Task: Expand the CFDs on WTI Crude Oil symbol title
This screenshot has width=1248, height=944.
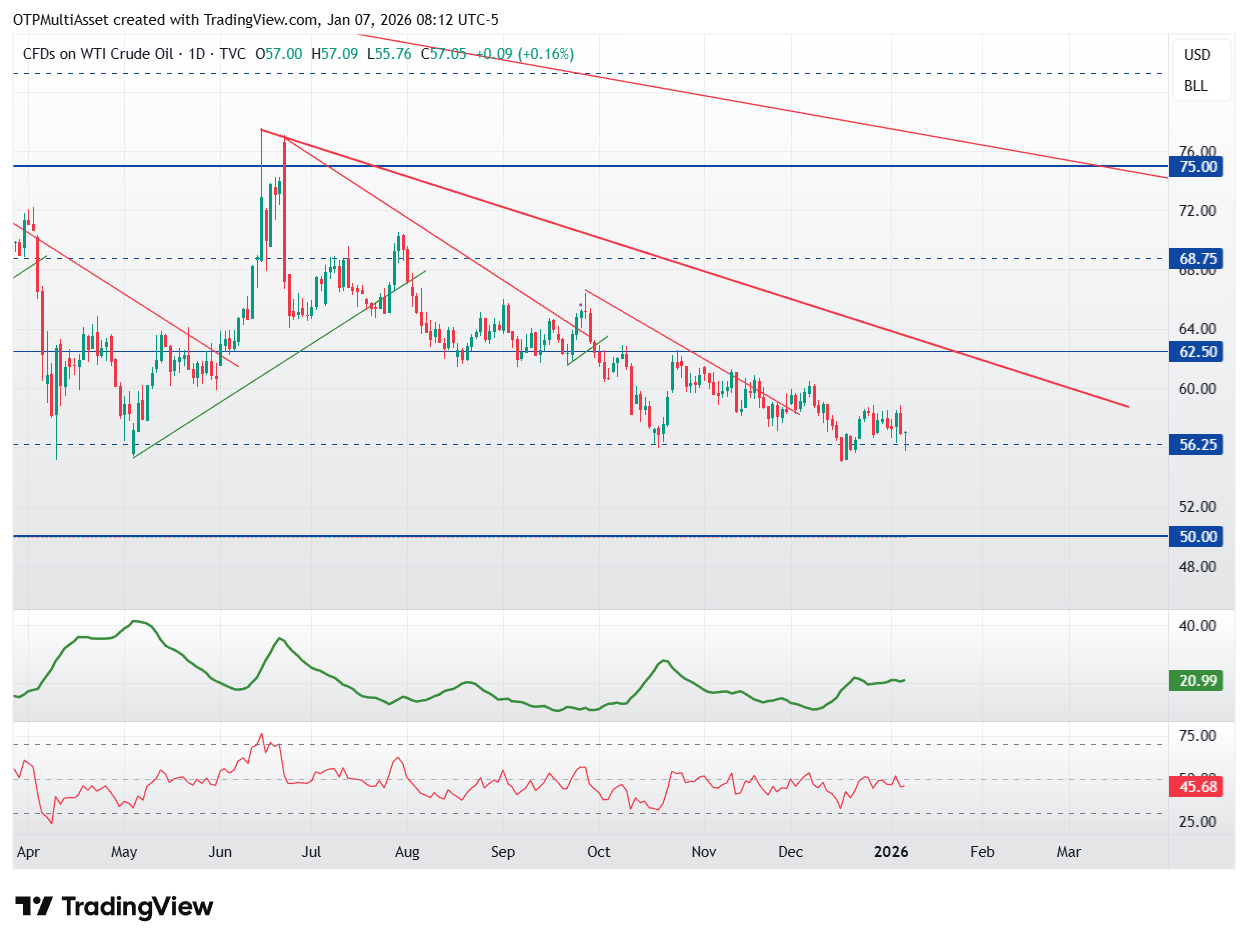Action: 100,54
